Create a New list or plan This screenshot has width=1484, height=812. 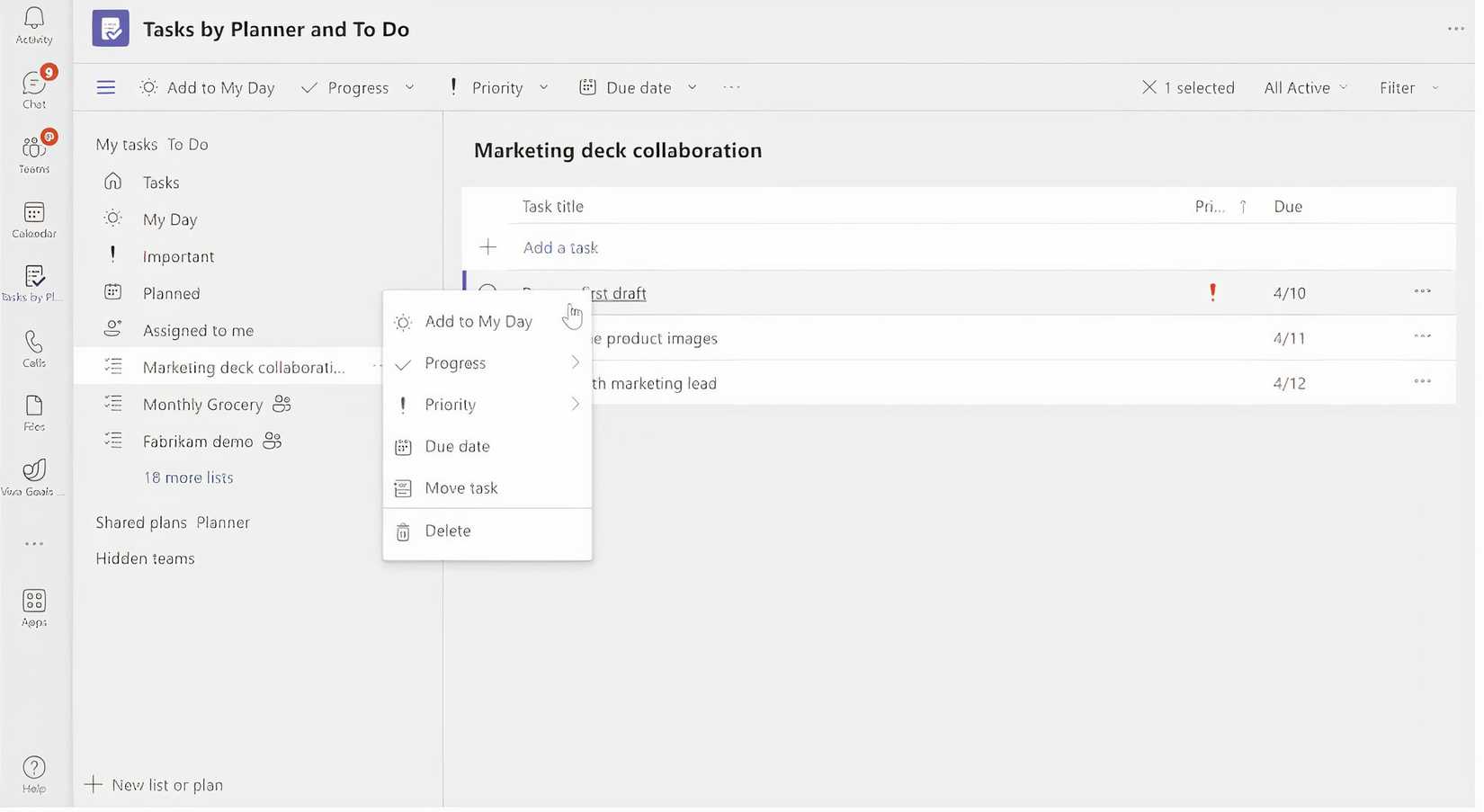pyautogui.click(x=167, y=784)
